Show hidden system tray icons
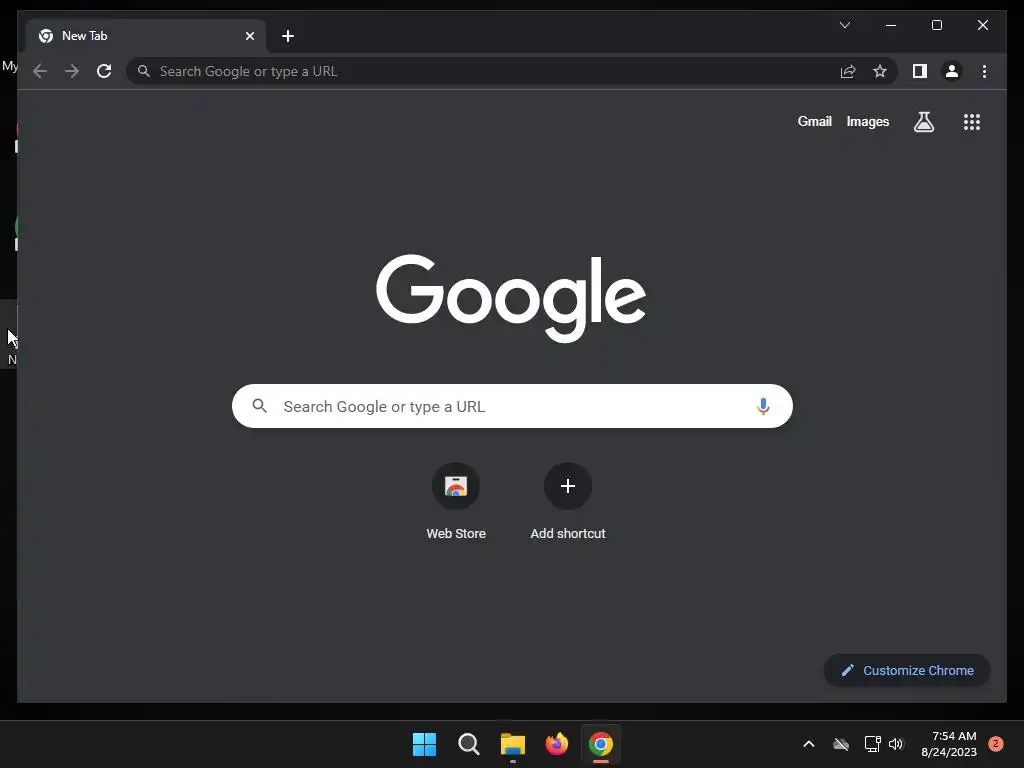Screen dimensions: 1024x768 point(808,744)
